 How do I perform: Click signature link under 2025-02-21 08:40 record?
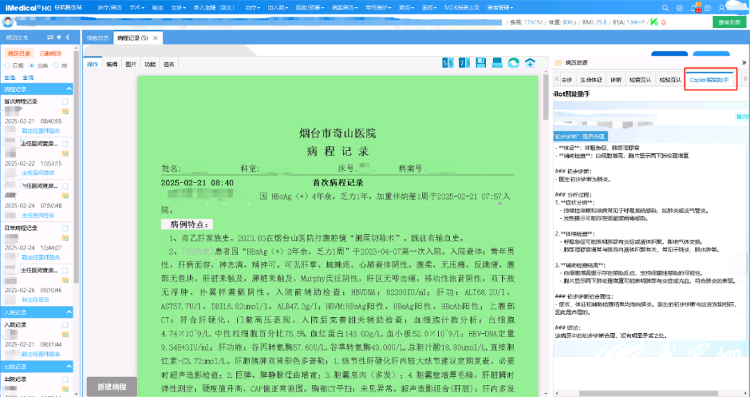(41, 131)
